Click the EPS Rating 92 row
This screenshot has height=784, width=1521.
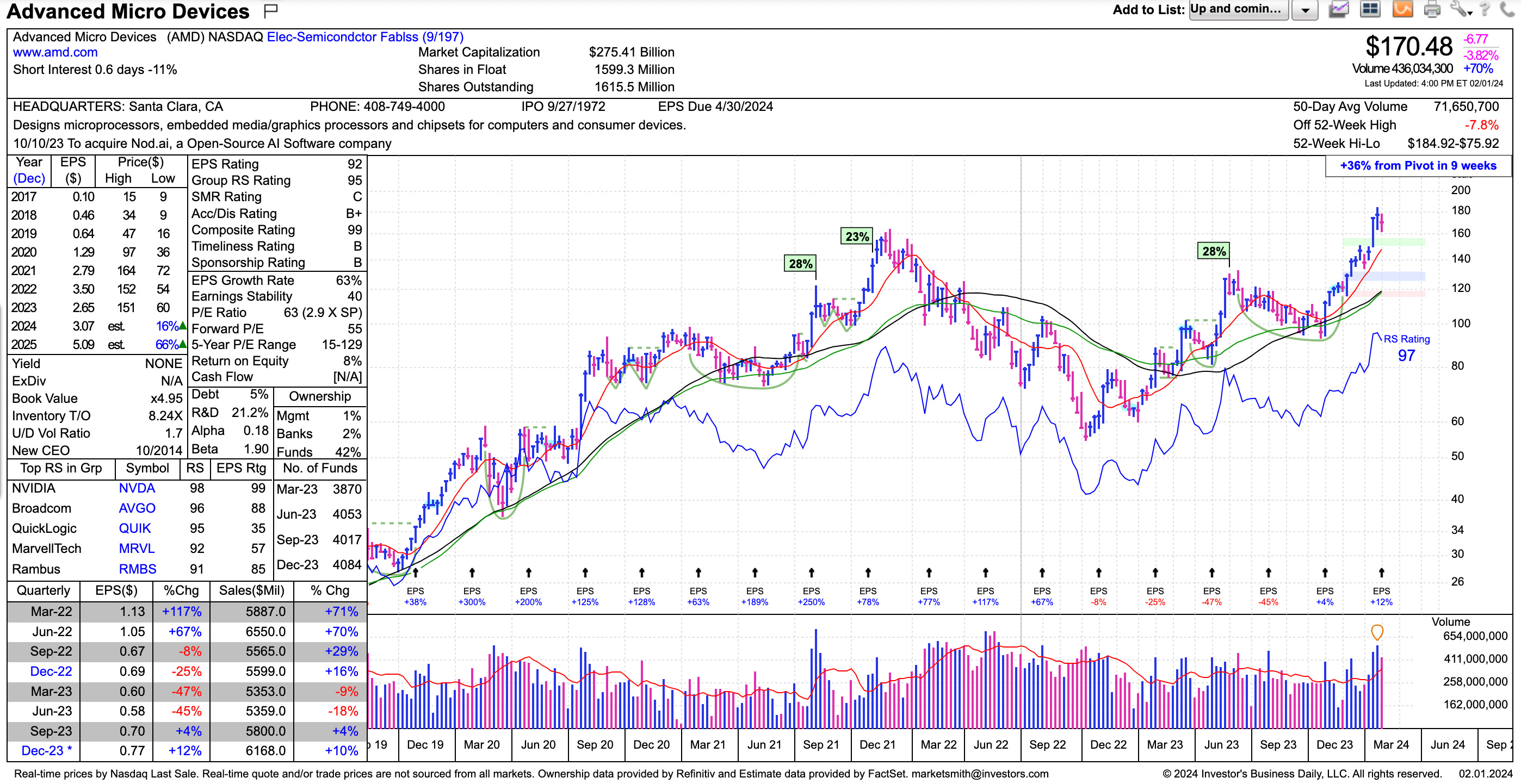(276, 164)
